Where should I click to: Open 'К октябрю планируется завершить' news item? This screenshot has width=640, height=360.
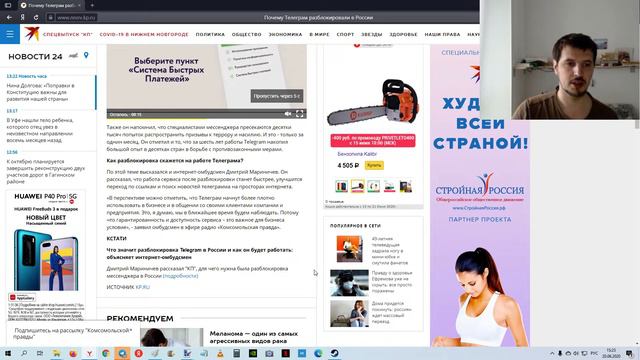(x=45, y=171)
